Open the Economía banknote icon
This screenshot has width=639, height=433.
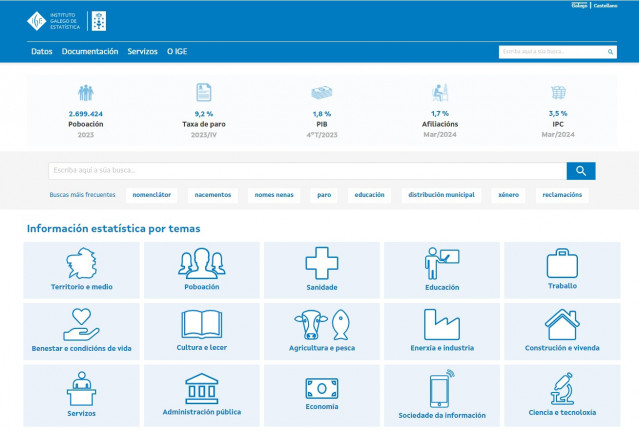(322, 388)
